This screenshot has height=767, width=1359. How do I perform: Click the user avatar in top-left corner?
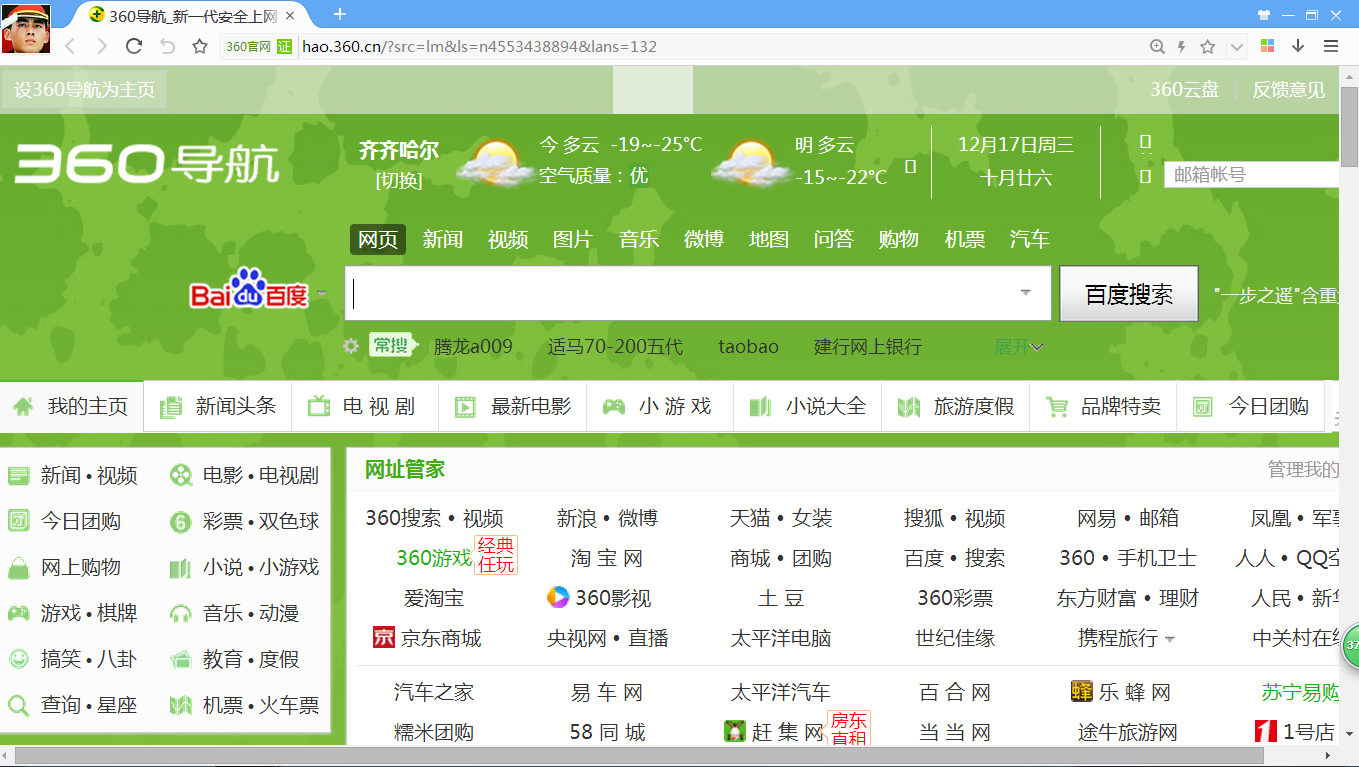click(26, 27)
